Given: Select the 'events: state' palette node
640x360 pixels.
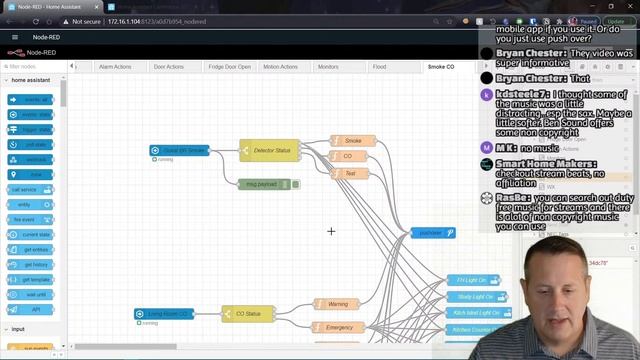Looking at the screenshot, I should coord(31,115).
